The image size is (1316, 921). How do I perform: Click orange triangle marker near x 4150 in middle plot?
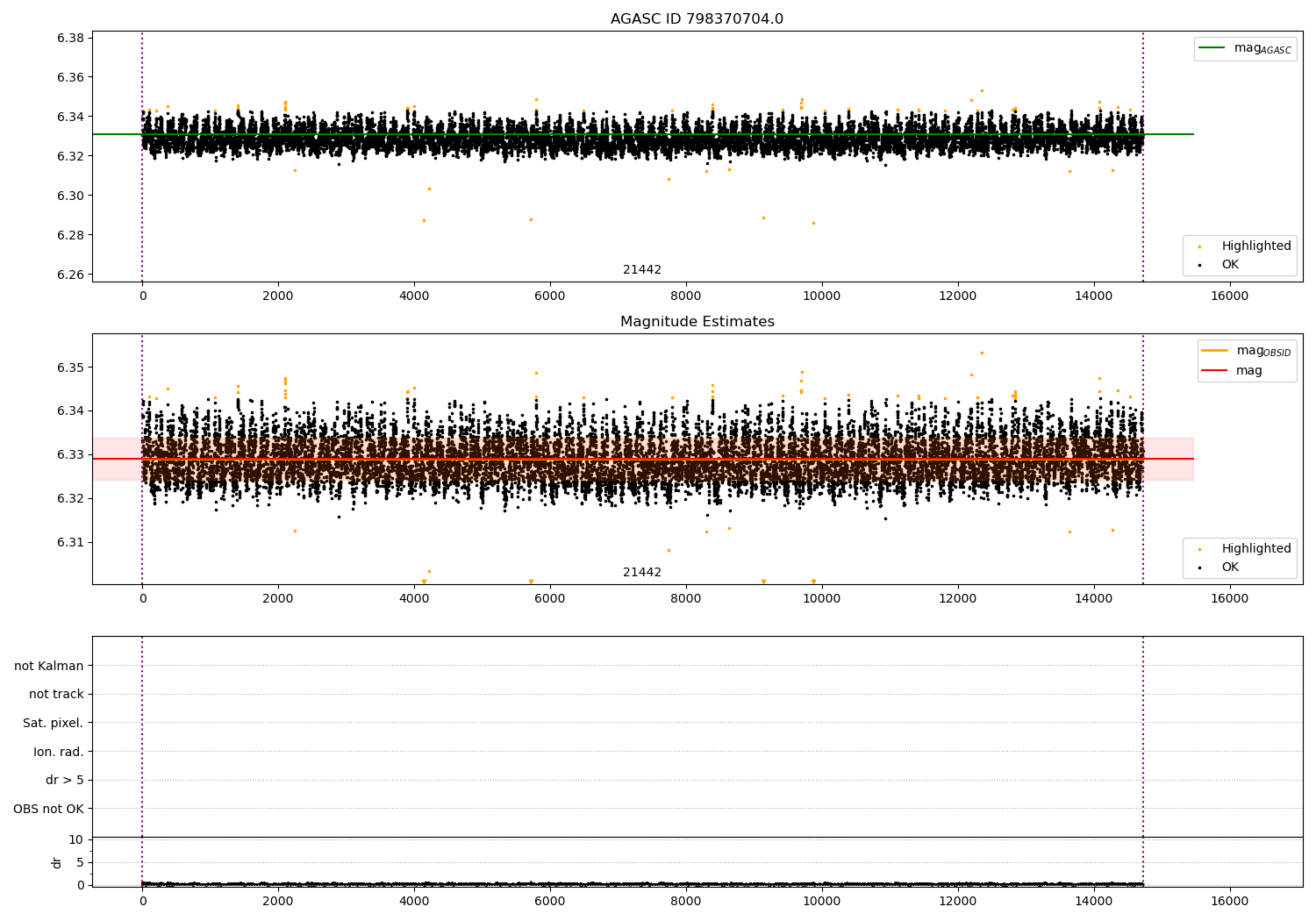424,582
